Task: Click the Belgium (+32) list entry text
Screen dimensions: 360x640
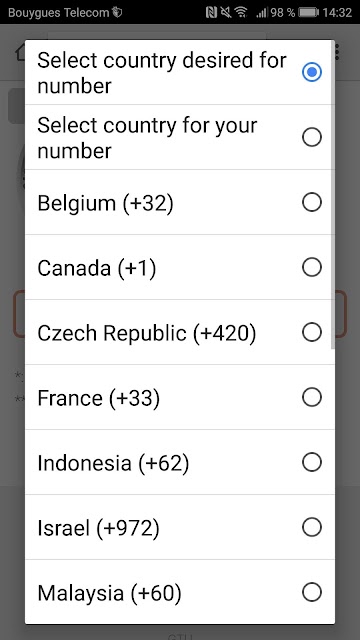Action: (105, 203)
